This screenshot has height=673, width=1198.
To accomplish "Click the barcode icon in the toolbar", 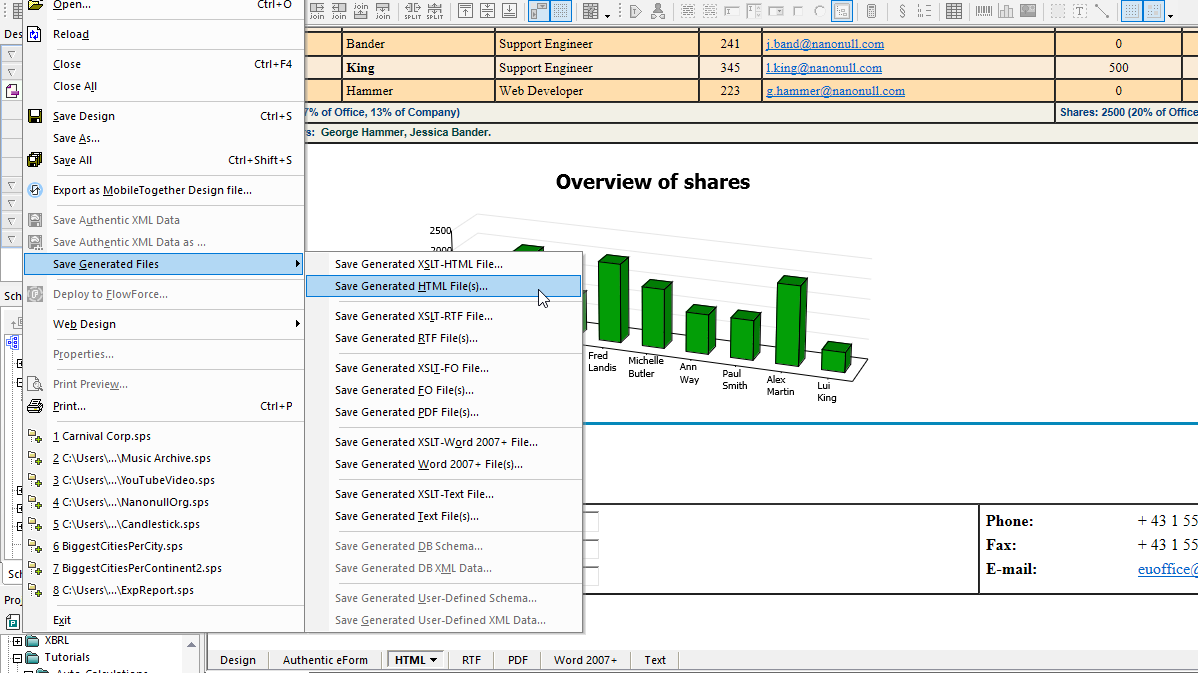I will coord(984,12).
